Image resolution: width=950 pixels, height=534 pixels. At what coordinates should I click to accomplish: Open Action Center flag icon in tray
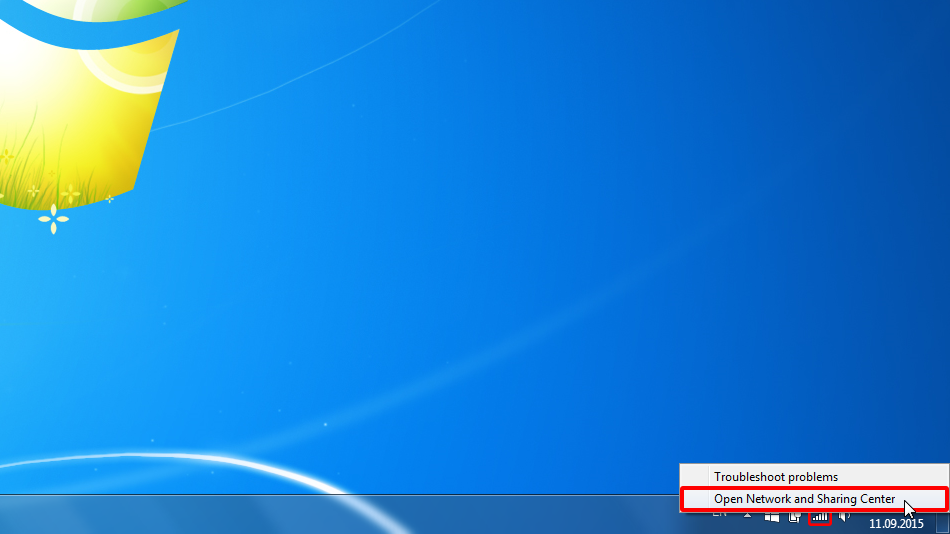(772, 517)
